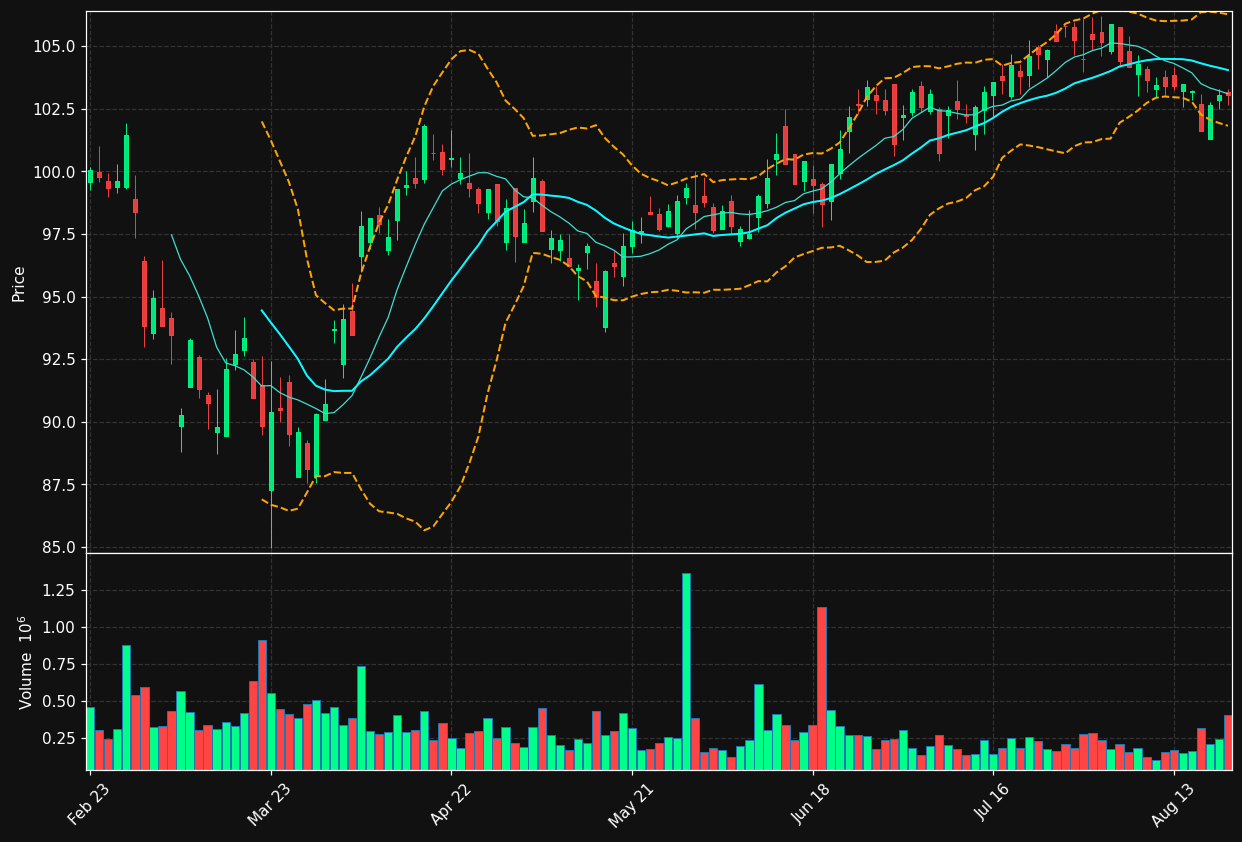Click the 1.00 volume axis tick label
Image resolution: width=1242 pixels, height=842 pixels.
(60, 627)
